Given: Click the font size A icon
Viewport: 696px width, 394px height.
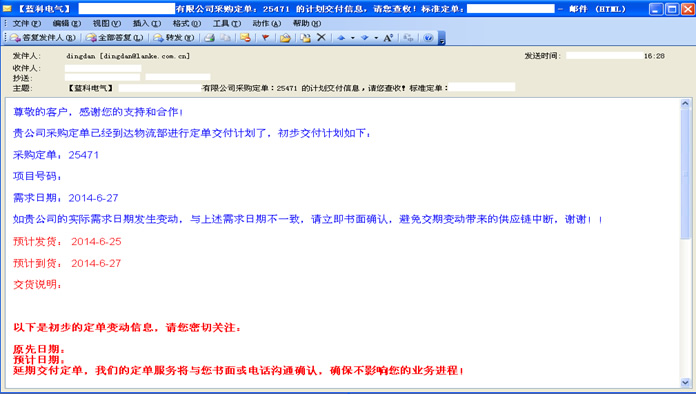Looking at the screenshot, I should pos(388,38).
